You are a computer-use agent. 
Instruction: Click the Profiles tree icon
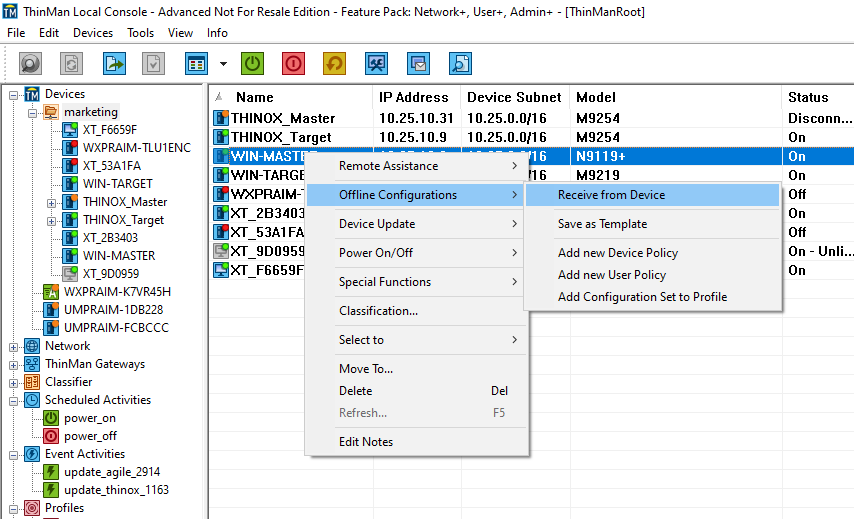pos(32,508)
